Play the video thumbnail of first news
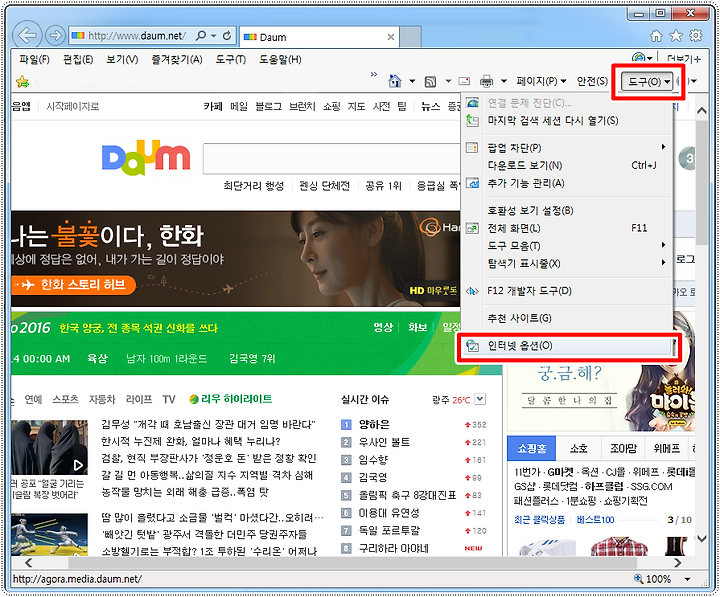The height and width of the screenshot is (597, 720). tap(50, 447)
